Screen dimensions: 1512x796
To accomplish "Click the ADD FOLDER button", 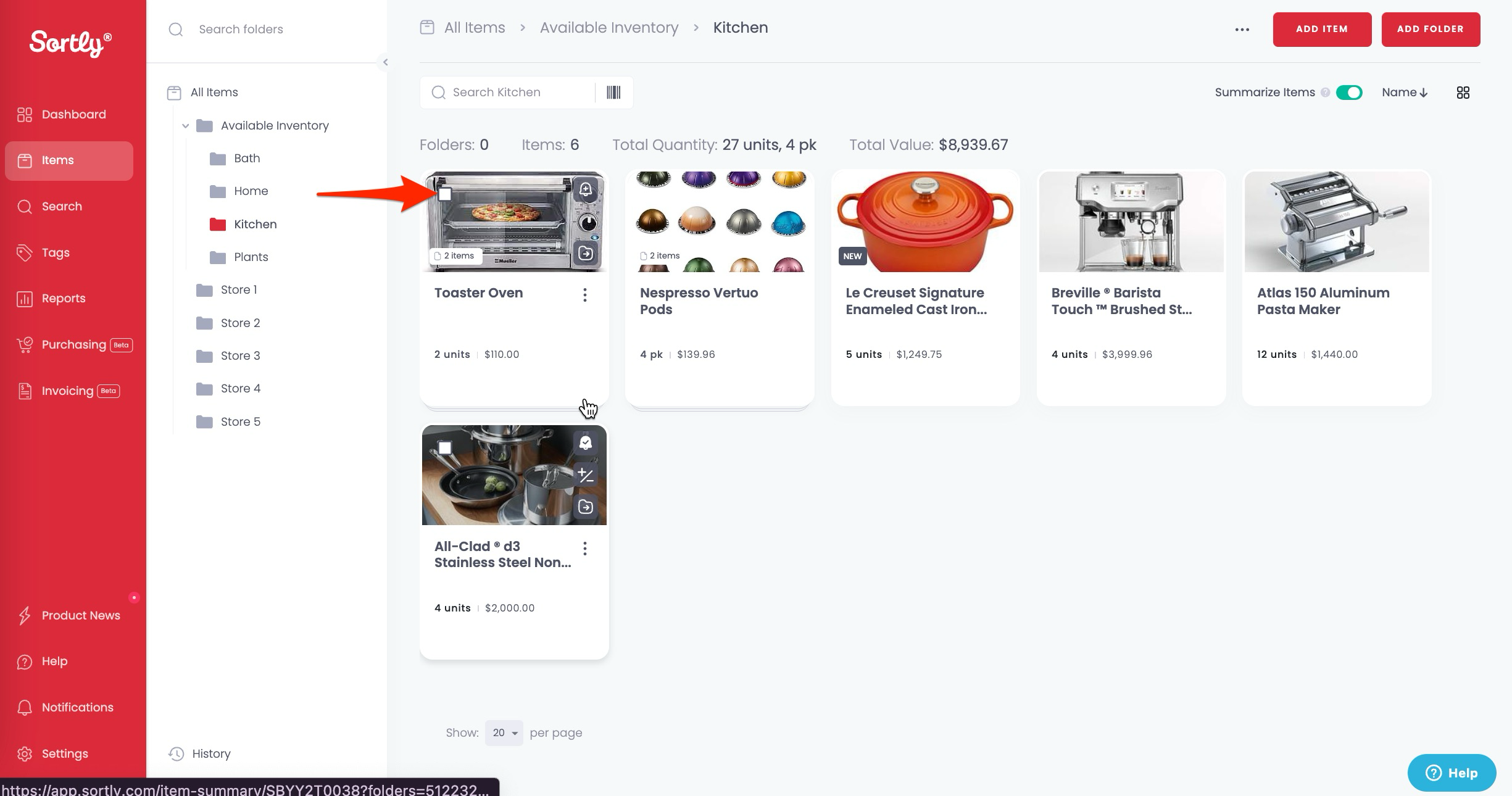I will click(1431, 29).
